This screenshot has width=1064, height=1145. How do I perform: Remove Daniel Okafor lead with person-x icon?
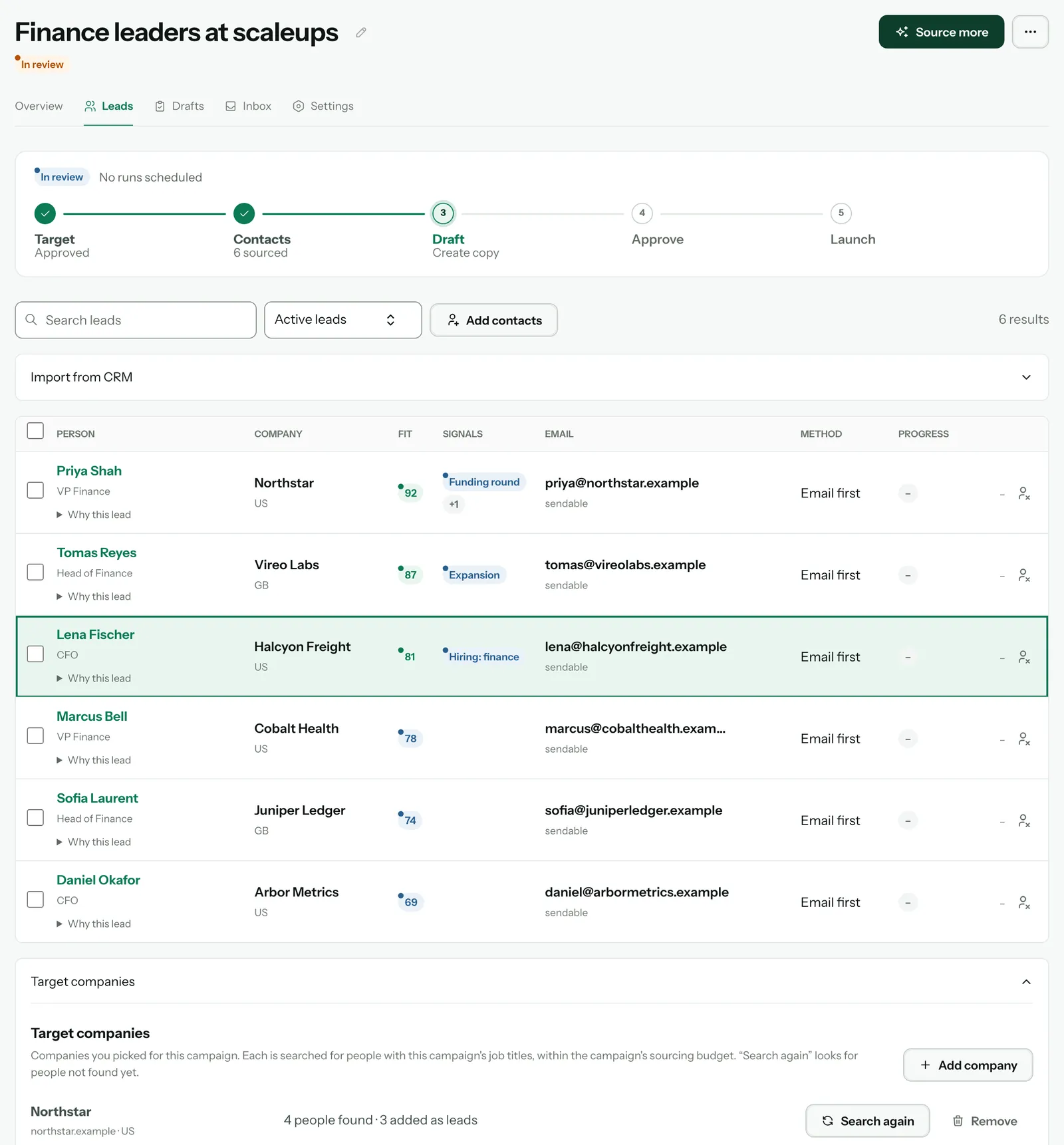(1024, 902)
